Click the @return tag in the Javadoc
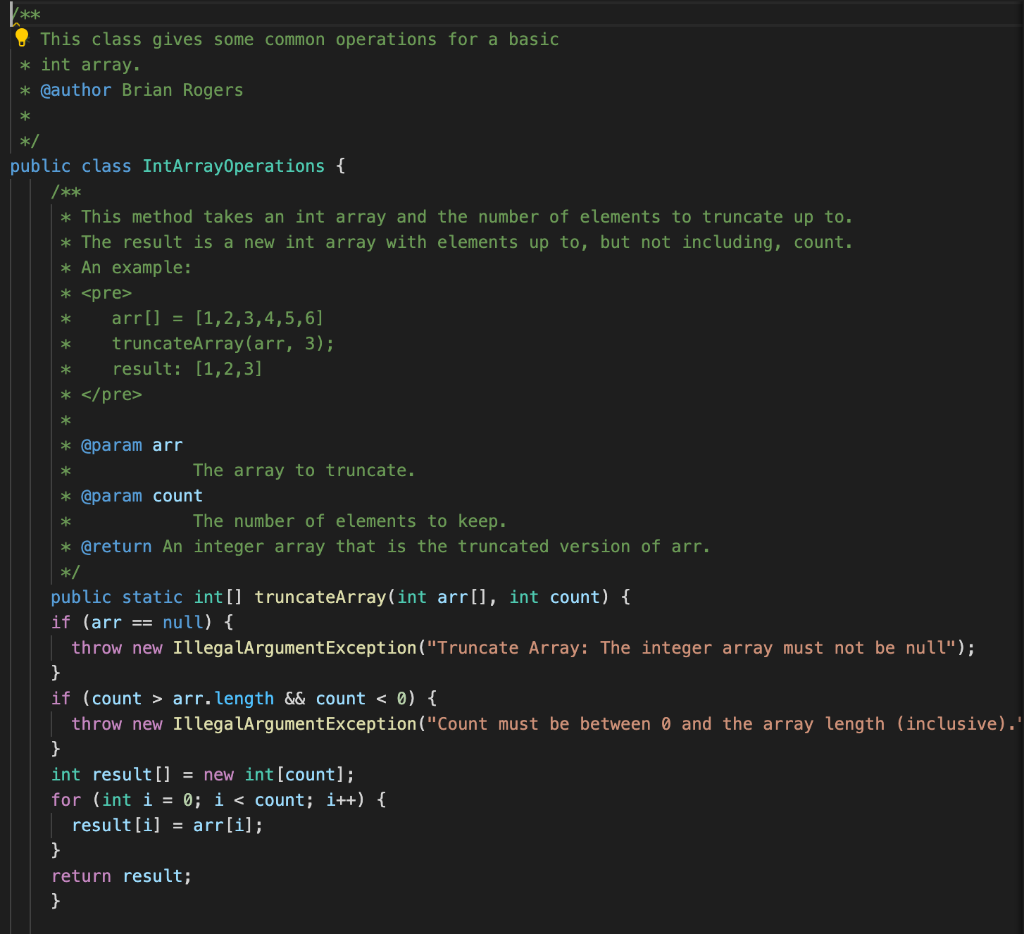 click(x=116, y=547)
